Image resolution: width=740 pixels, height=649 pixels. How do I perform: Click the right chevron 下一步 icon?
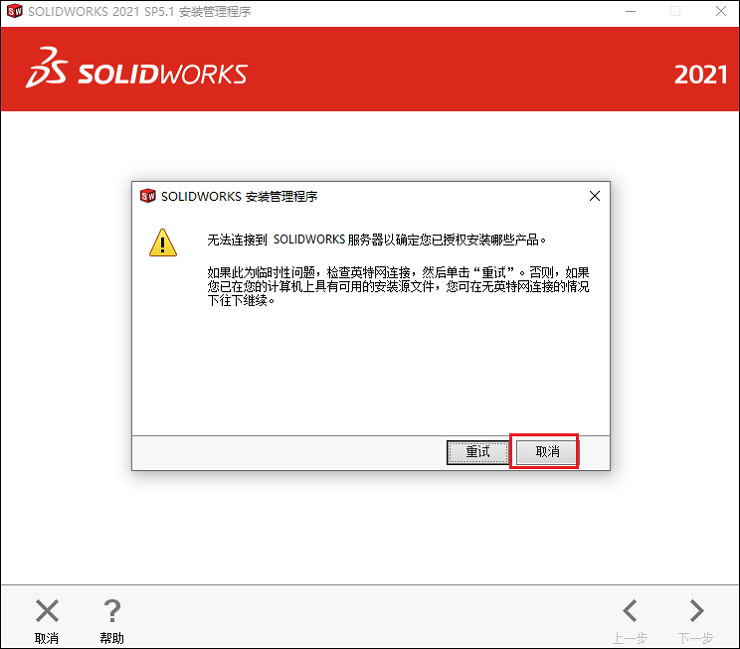tap(696, 611)
